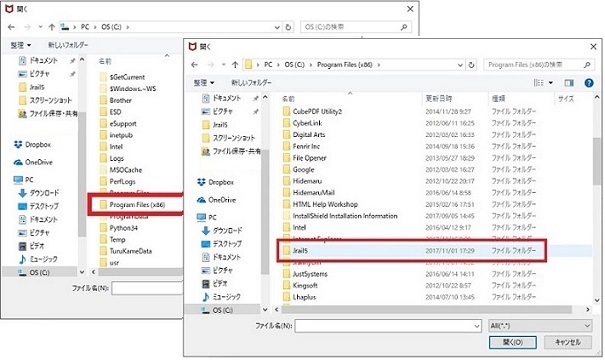This screenshot has width=605, height=360.
Task: Click 新しいフォルダー in front dialog toolbar
Action: click(251, 83)
